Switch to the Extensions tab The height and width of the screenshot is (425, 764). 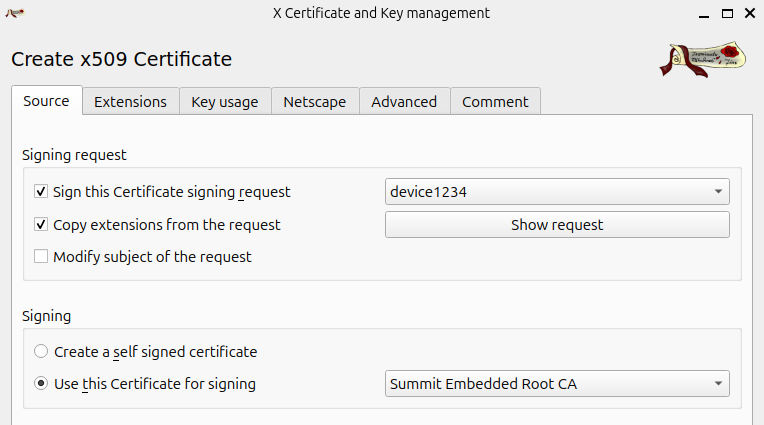point(130,102)
